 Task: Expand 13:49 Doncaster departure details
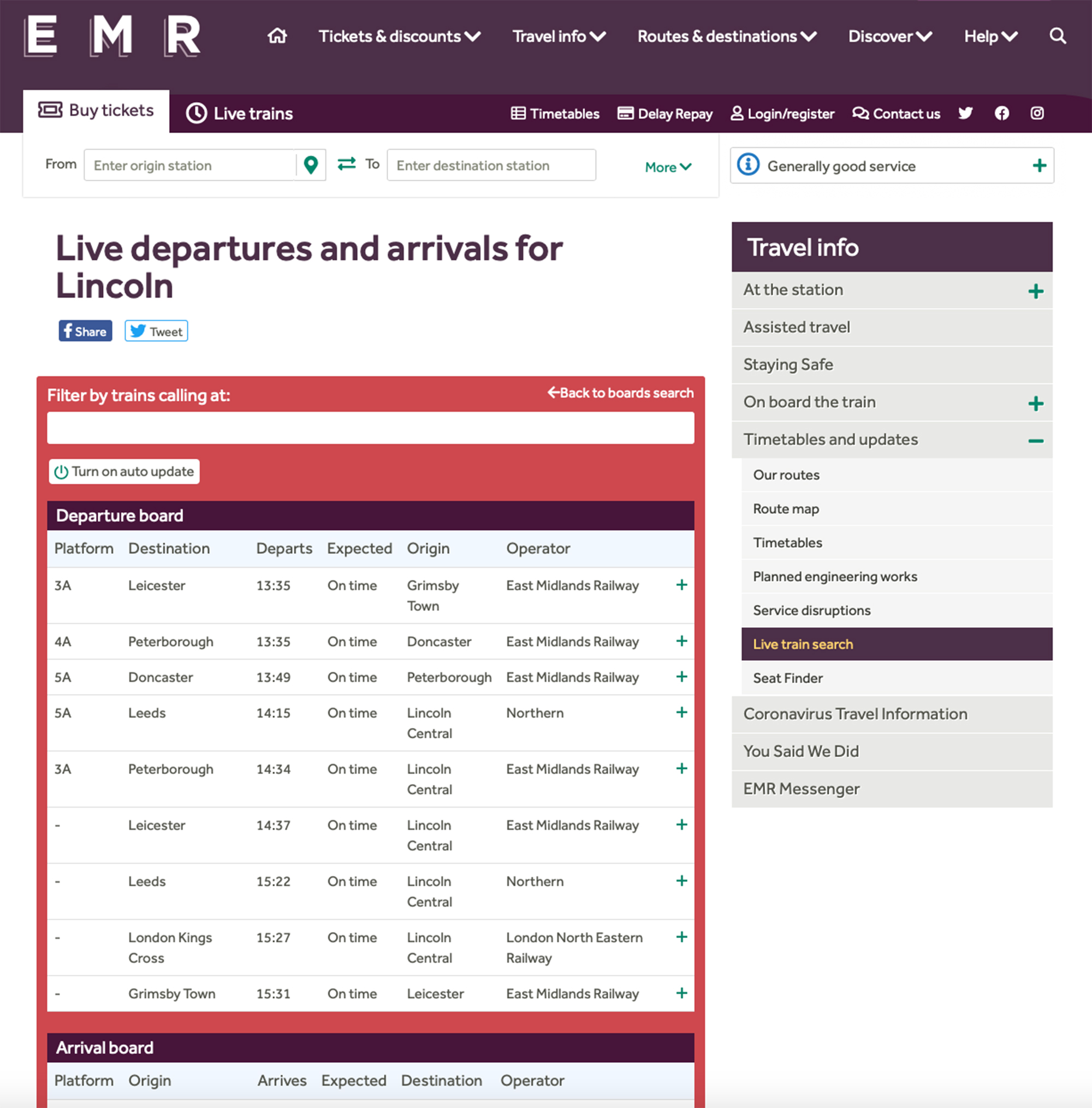coord(681,677)
